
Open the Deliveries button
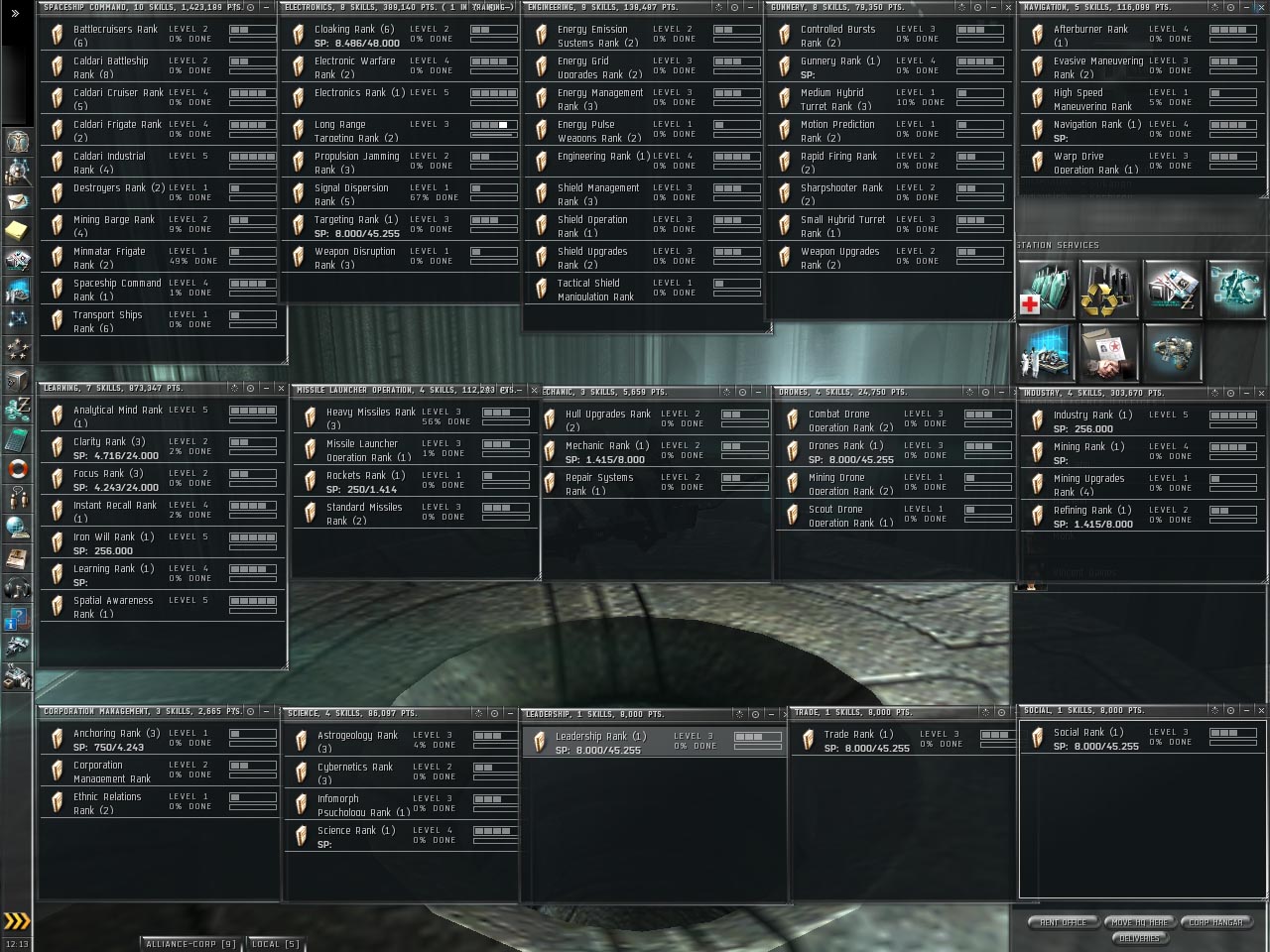point(1139,937)
